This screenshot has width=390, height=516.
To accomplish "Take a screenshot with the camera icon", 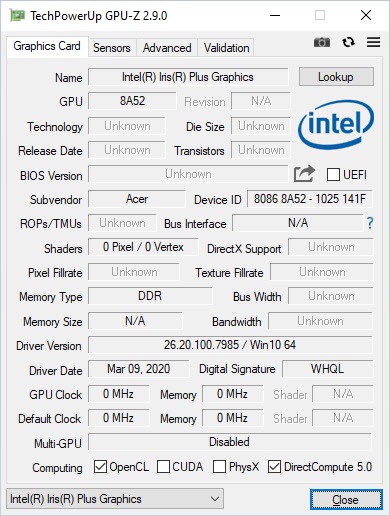I will 322,42.
